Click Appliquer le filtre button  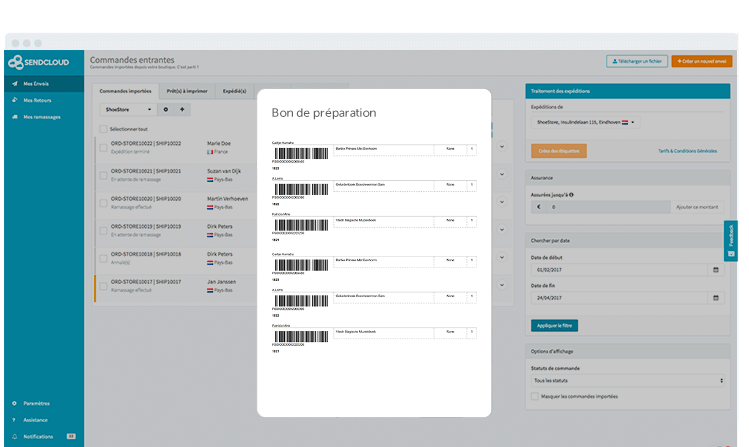coord(554,326)
